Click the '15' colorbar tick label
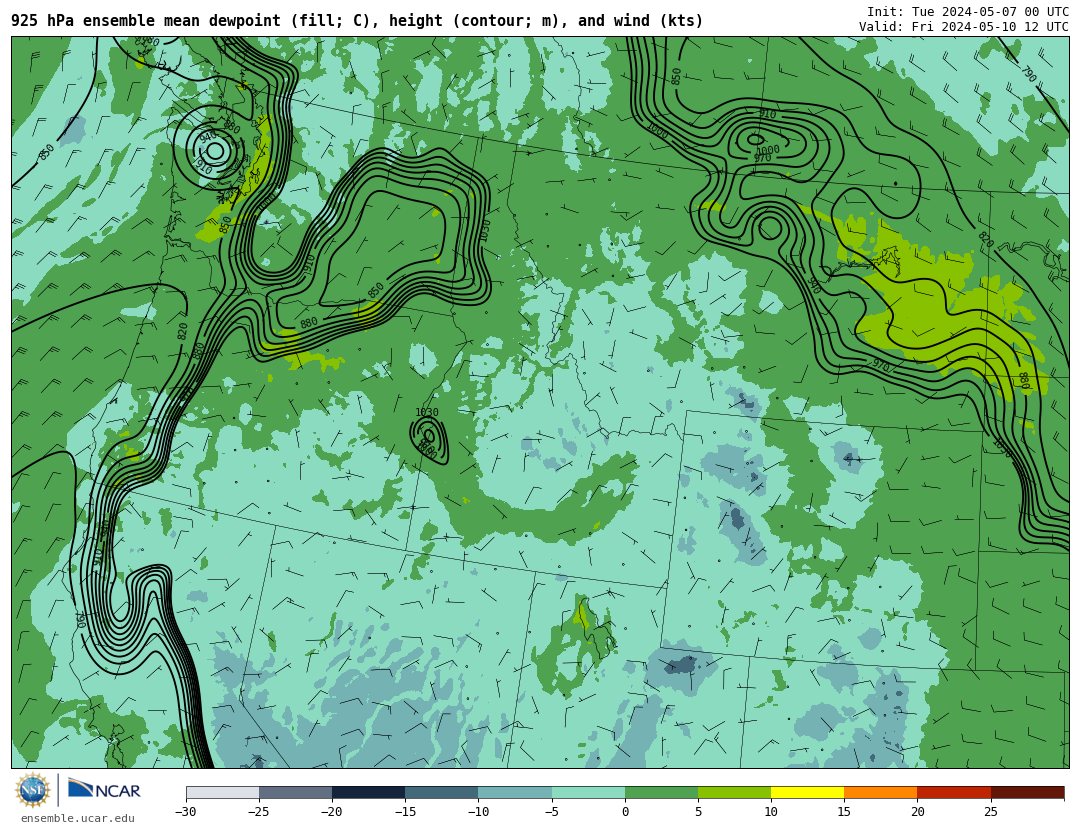The image size is (1080, 831). coord(844,812)
